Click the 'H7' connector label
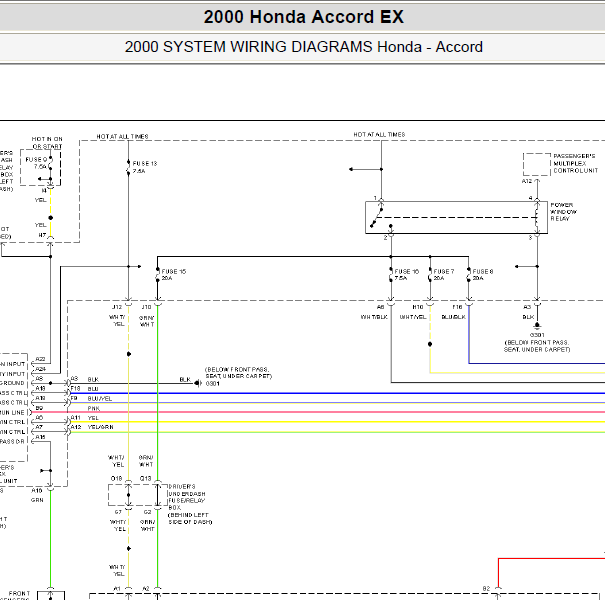This screenshot has height=600, width=605. click(42, 235)
